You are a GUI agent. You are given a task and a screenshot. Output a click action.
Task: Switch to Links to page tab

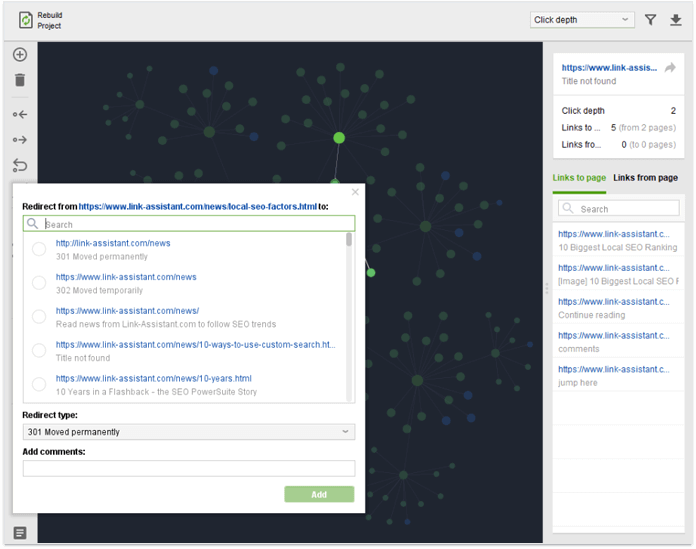(579, 178)
